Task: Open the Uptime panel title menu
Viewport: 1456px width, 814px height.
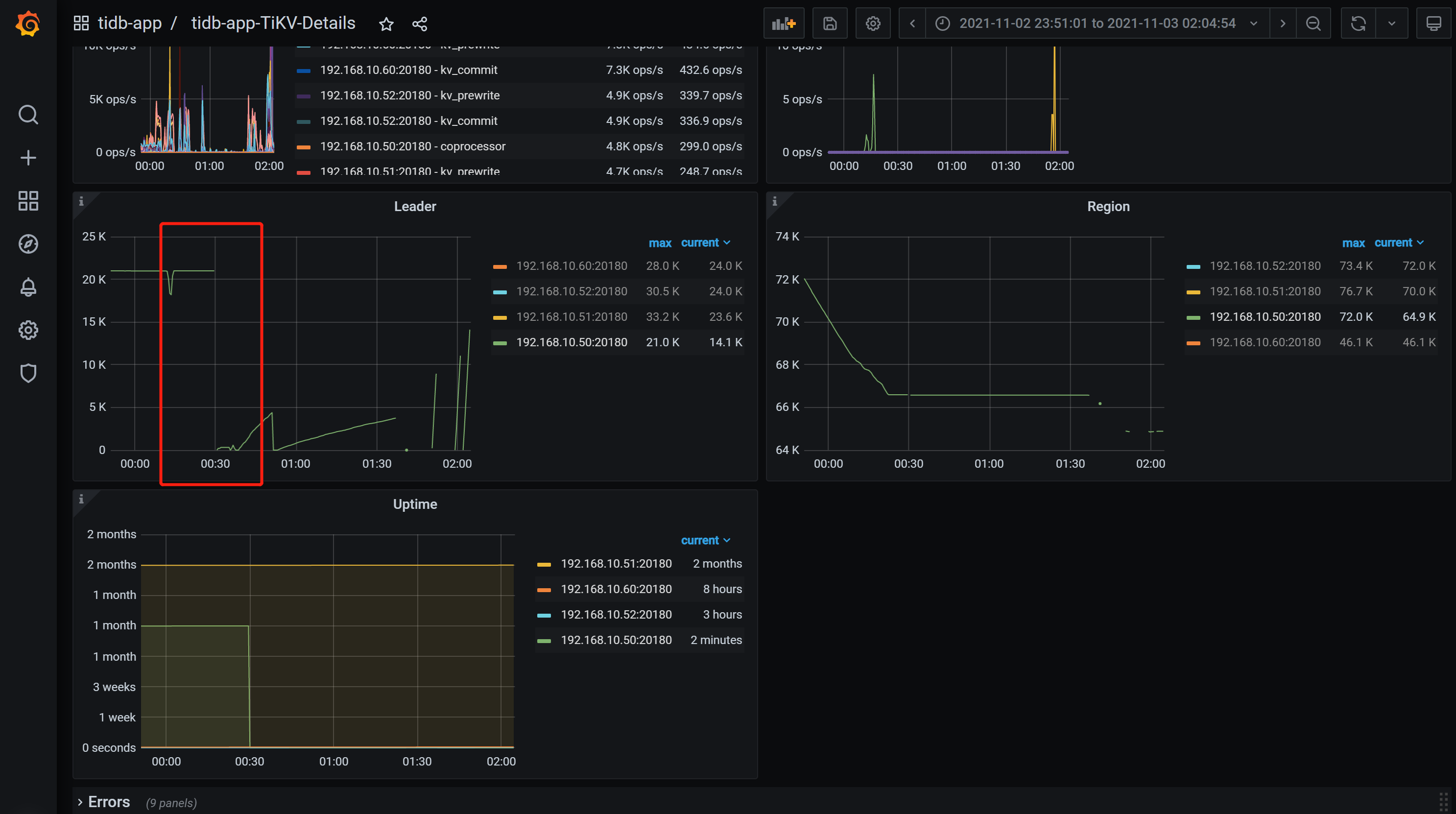Action: pos(415,504)
